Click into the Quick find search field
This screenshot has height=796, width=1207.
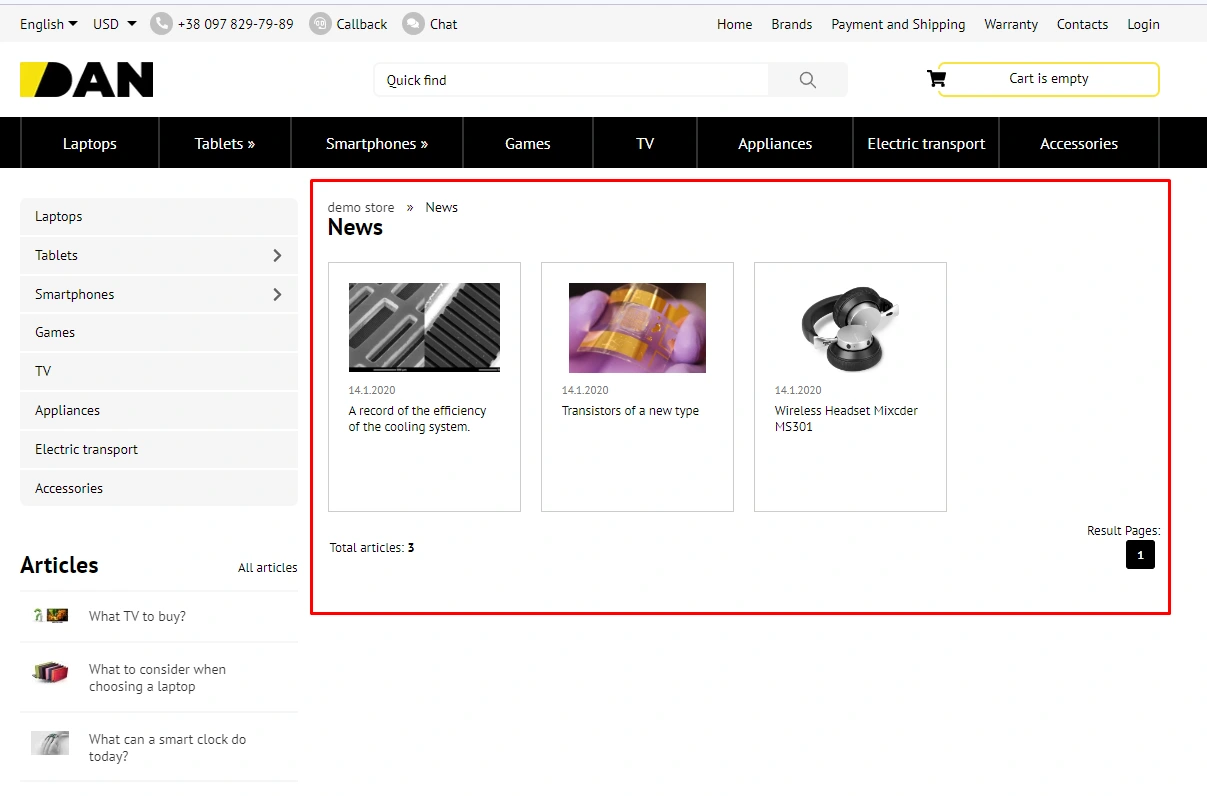(570, 80)
